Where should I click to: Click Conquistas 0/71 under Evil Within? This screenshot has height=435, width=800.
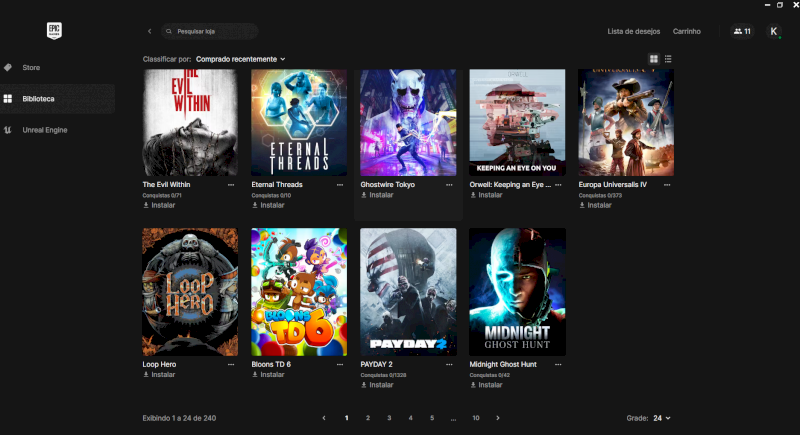(x=162, y=195)
